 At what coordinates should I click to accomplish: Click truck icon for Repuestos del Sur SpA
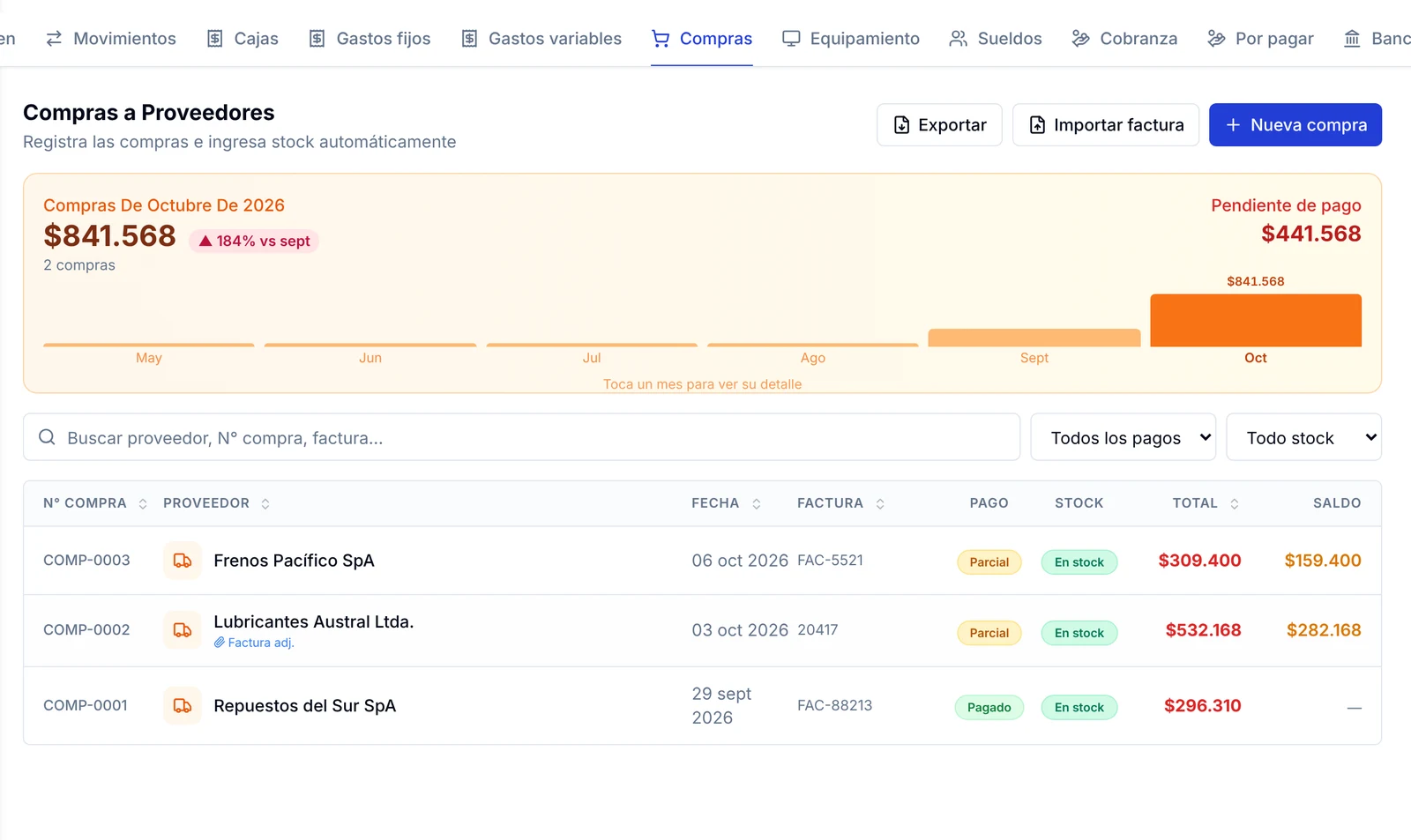[183, 706]
